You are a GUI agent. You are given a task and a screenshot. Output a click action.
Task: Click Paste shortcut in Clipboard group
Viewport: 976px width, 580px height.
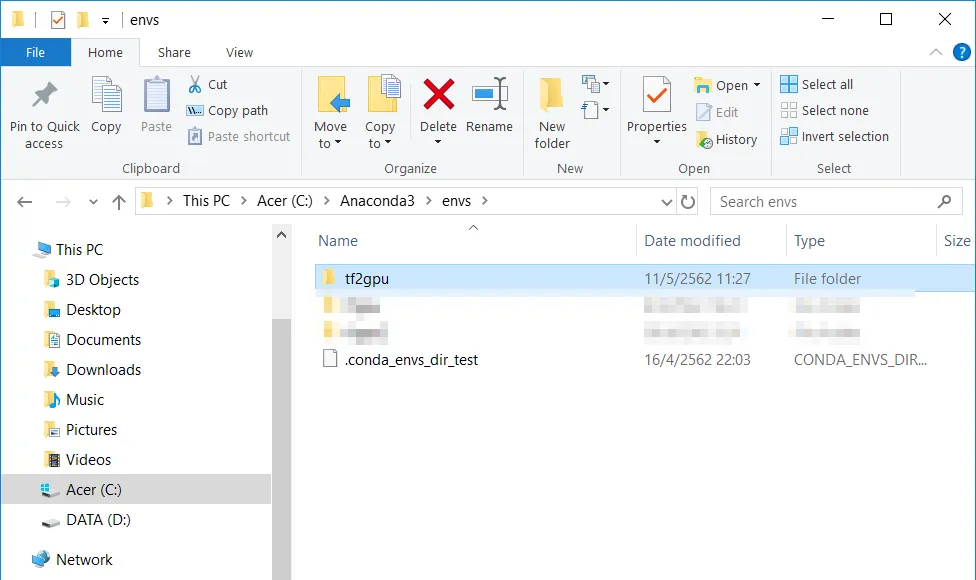click(x=239, y=136)
